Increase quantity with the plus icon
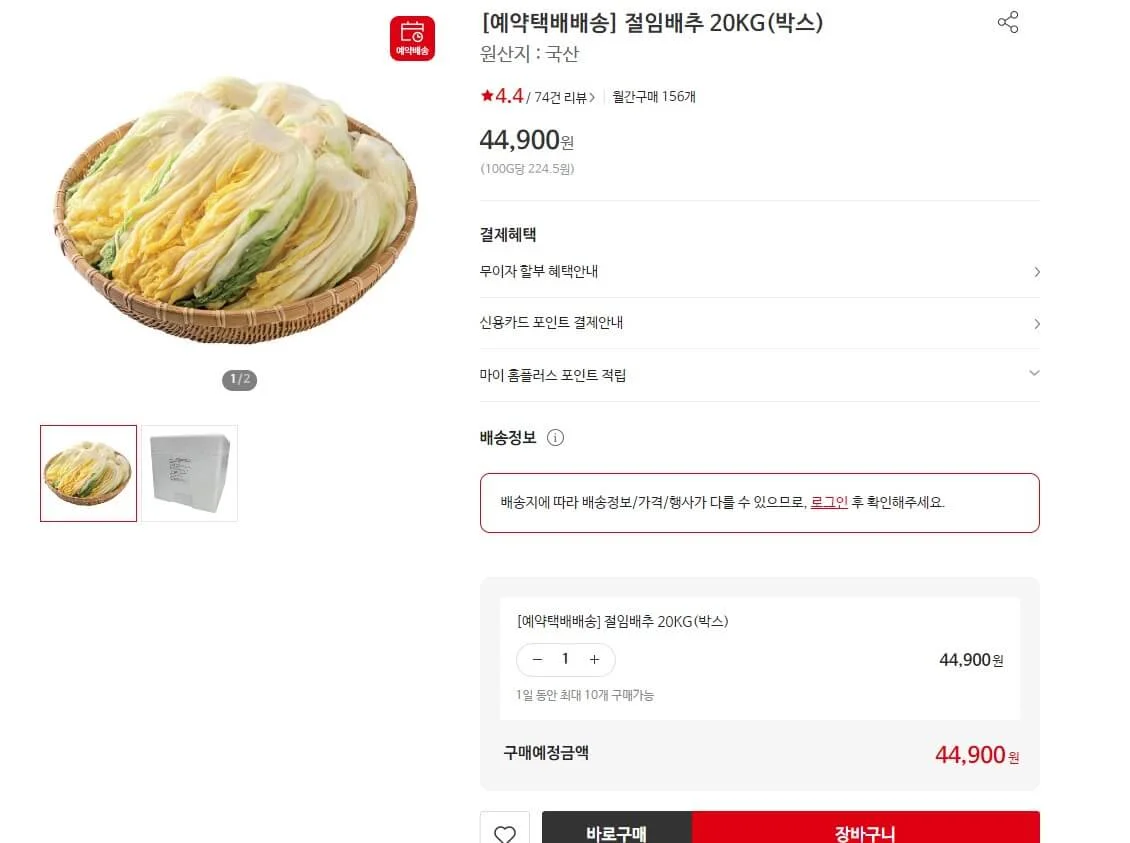Screen dimensions: 1130x843 tap(594, 660)
